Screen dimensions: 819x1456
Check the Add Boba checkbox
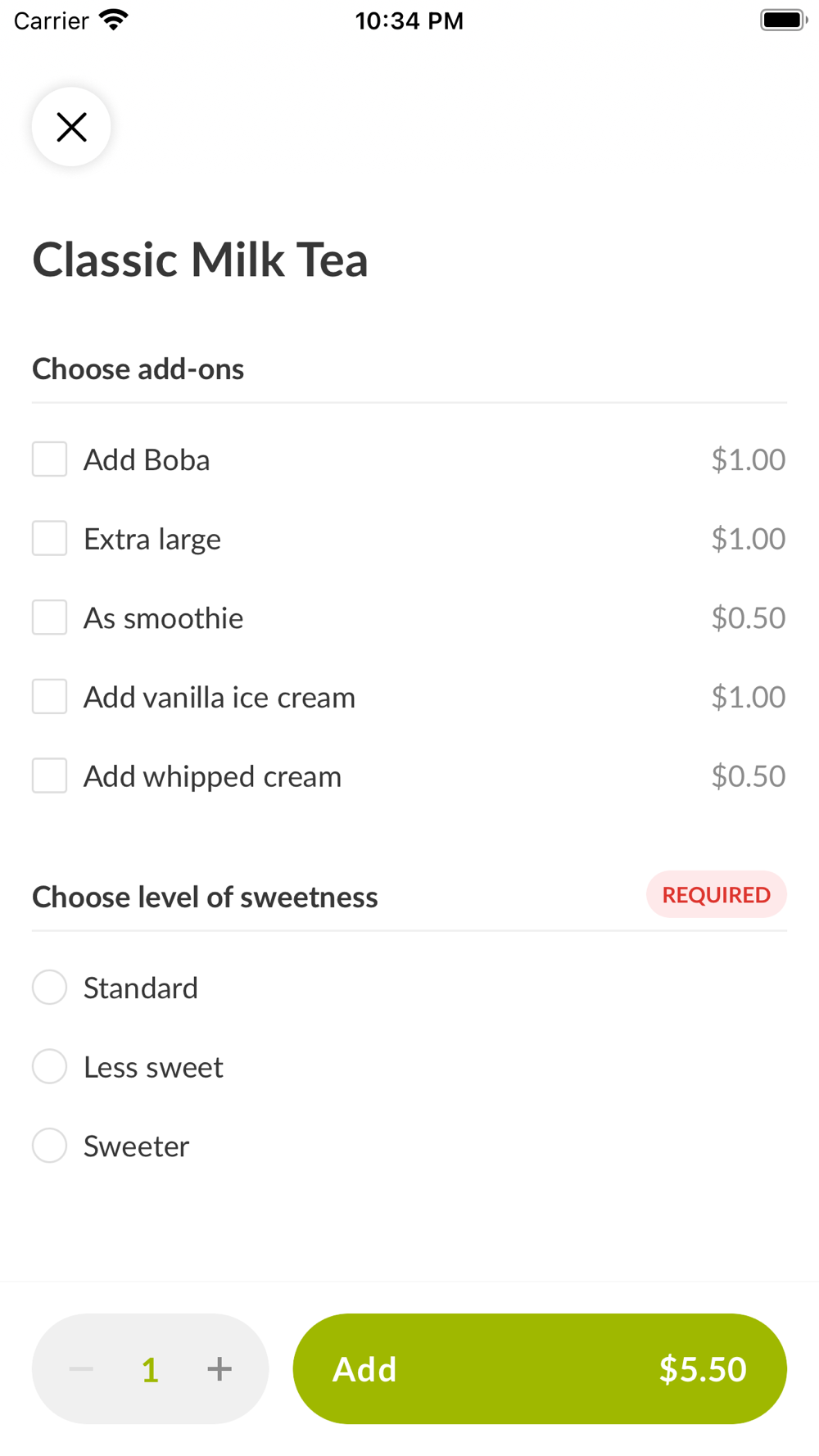[x=49, y=459]
